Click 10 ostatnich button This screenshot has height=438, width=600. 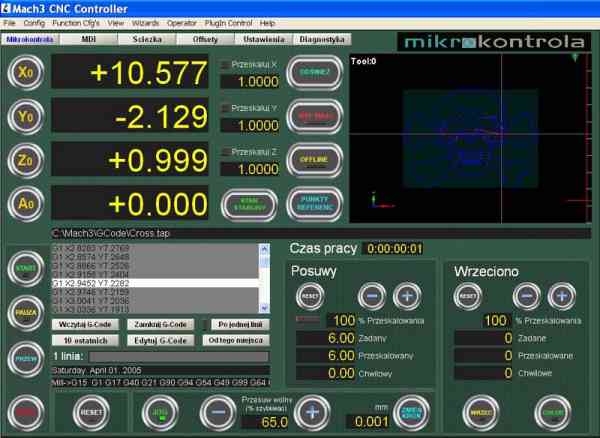point(85,340)
